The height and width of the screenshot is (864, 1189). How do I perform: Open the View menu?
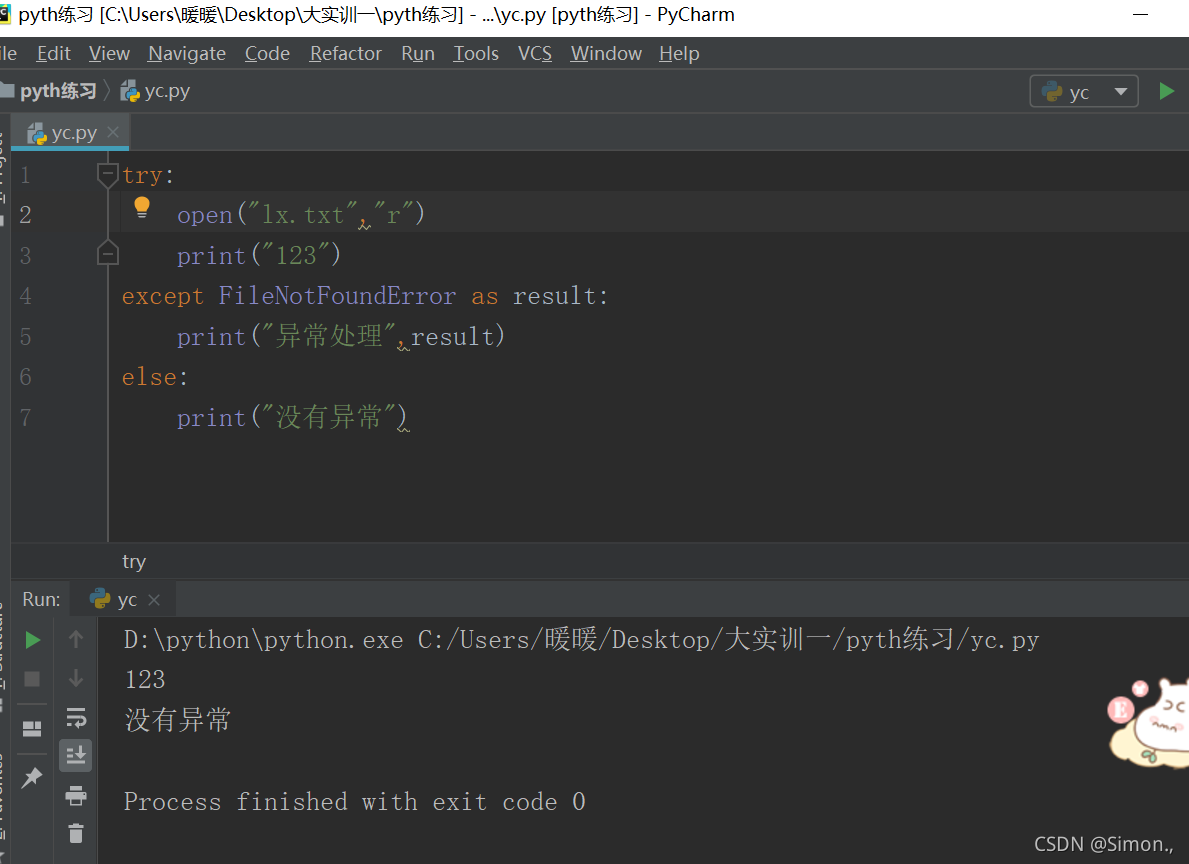click(109, 54)
